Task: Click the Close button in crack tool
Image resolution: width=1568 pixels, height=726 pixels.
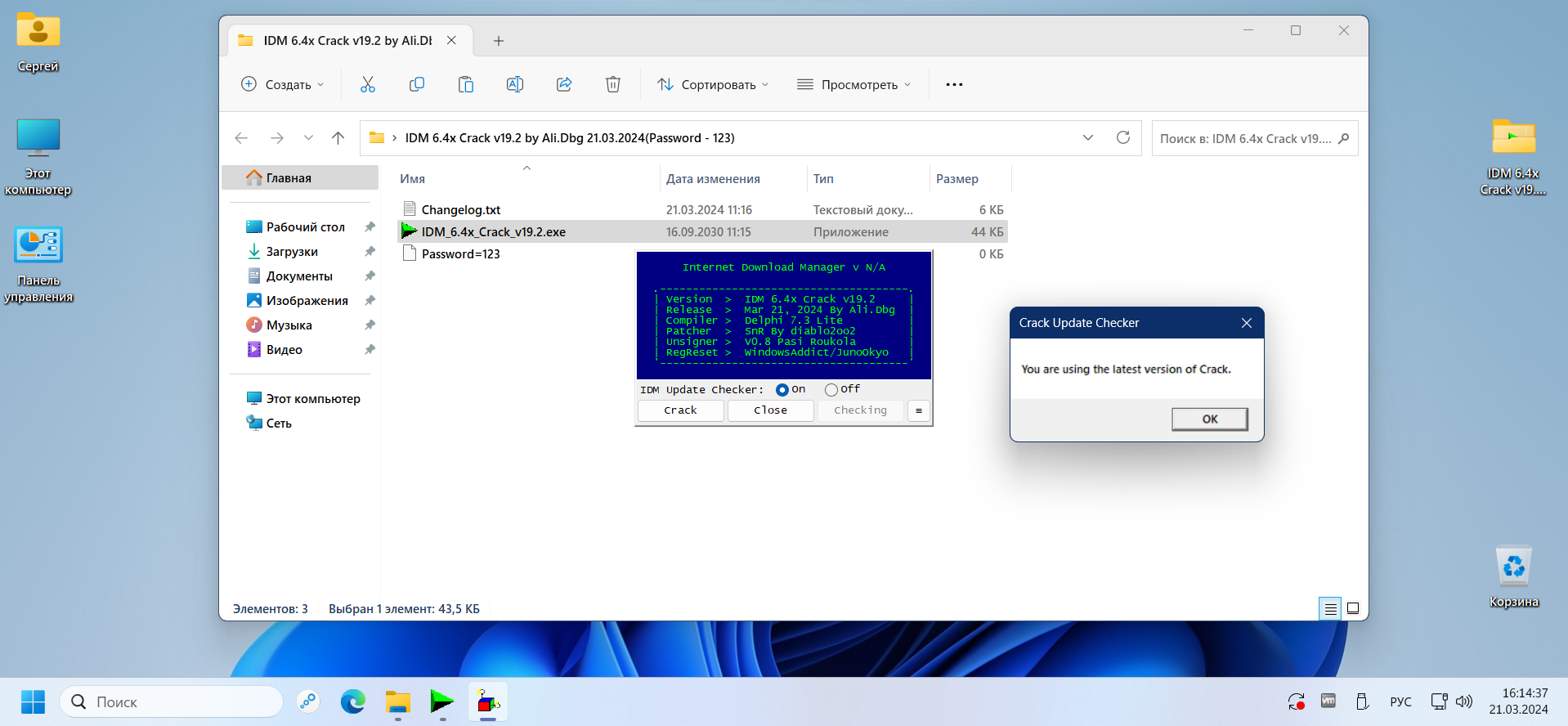Action: 770,410
